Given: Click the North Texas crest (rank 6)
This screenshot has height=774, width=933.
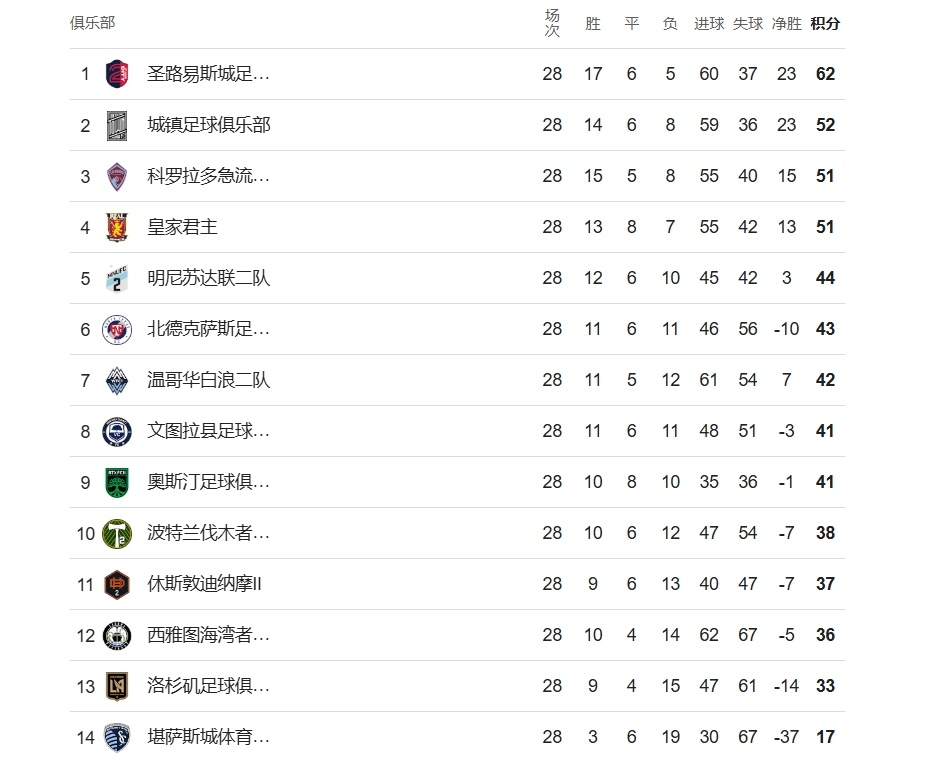Looking at the screenshot, I should point(117,329).
